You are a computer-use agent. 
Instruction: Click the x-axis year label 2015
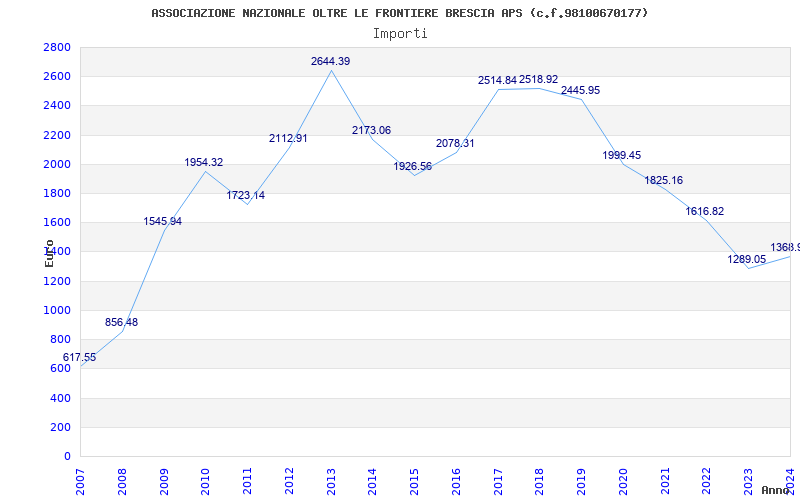click(x=415, y=482)
